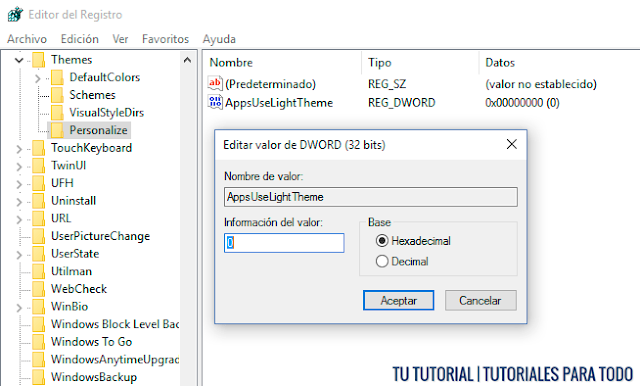640x386 pixels.
Task: Select the WebCheck key label
Action: [79, 289]
